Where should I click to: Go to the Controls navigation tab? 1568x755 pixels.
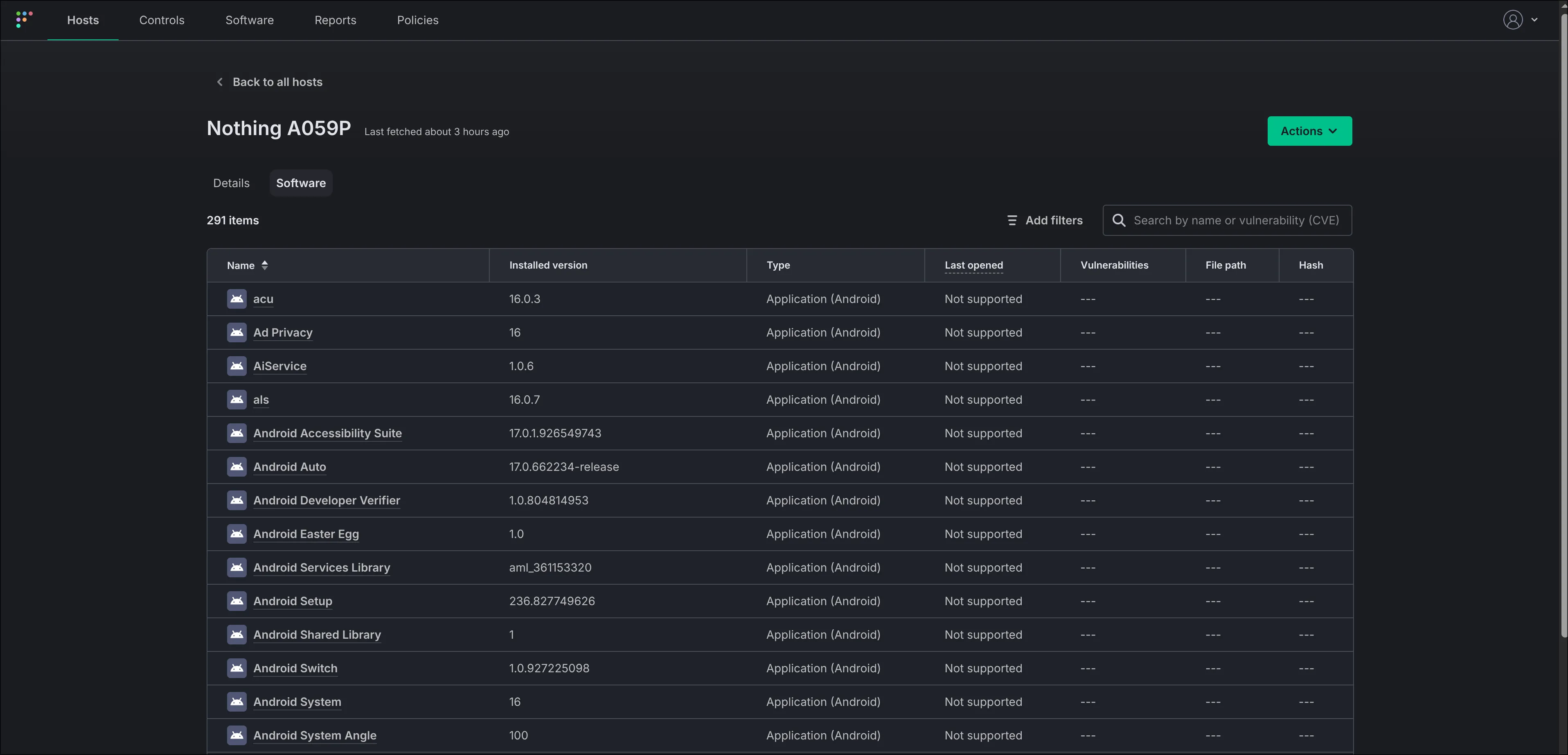[x=162, y=20]
